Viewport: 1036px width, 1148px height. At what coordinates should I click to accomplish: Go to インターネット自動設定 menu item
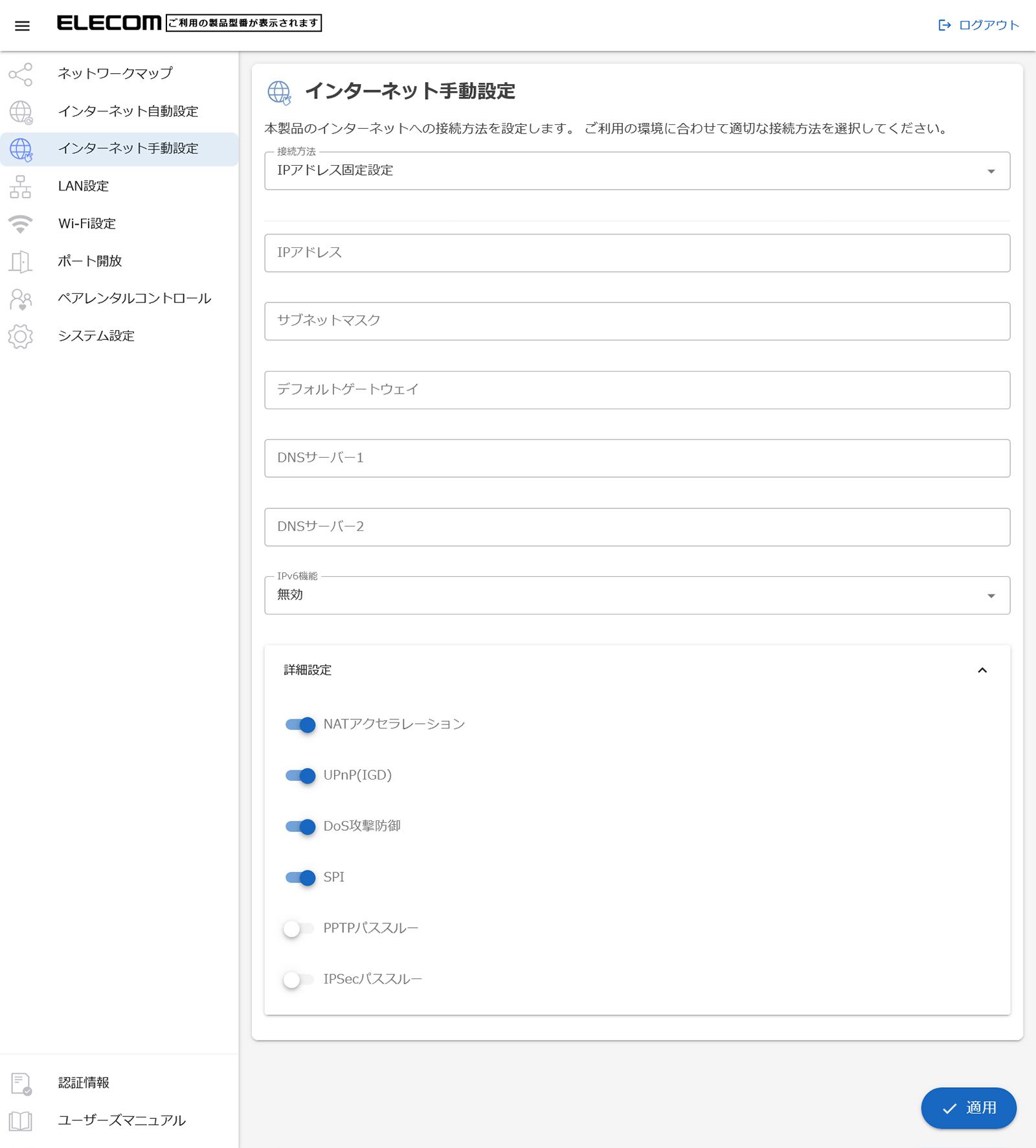pos(128,111)
